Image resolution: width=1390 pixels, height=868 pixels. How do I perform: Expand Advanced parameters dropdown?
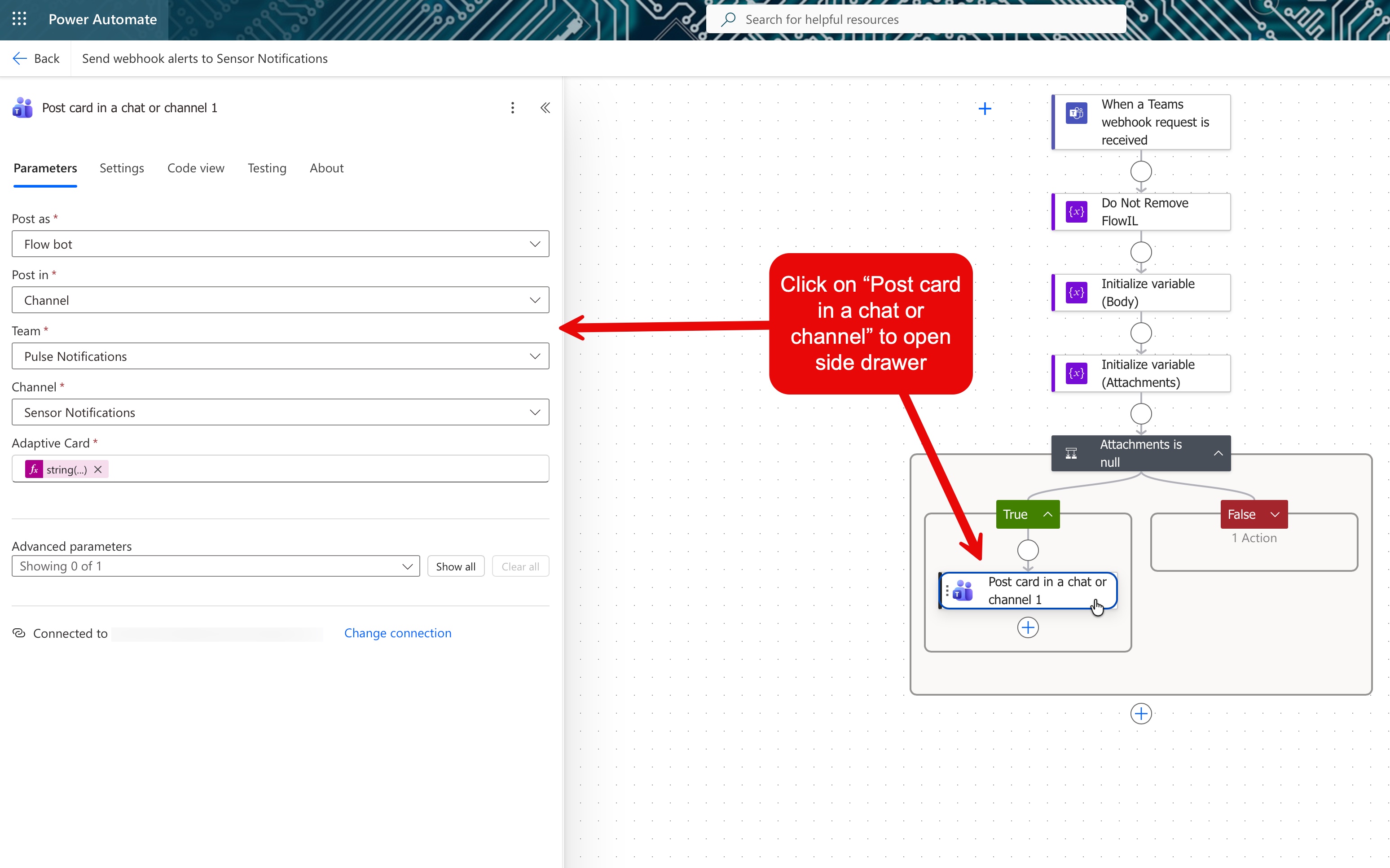point(216,566)
